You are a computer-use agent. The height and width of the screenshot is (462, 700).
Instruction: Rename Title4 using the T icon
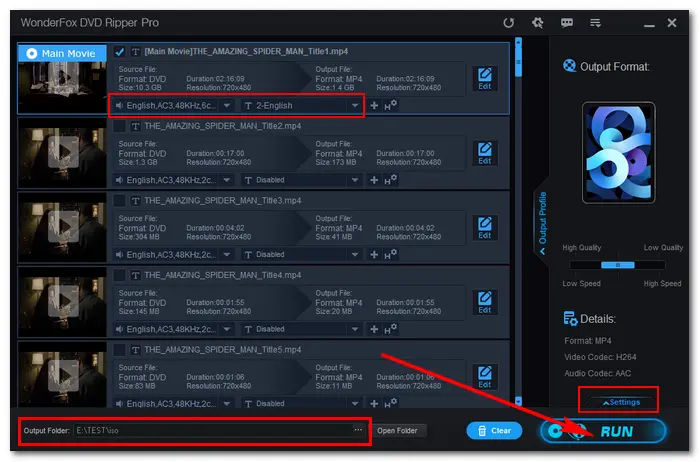click(136, 275)
